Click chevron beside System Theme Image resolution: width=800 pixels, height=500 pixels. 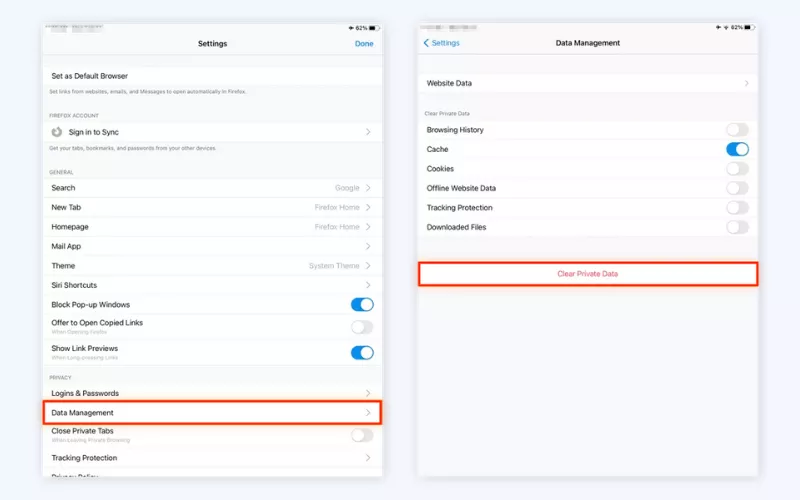tap(368, 266)
